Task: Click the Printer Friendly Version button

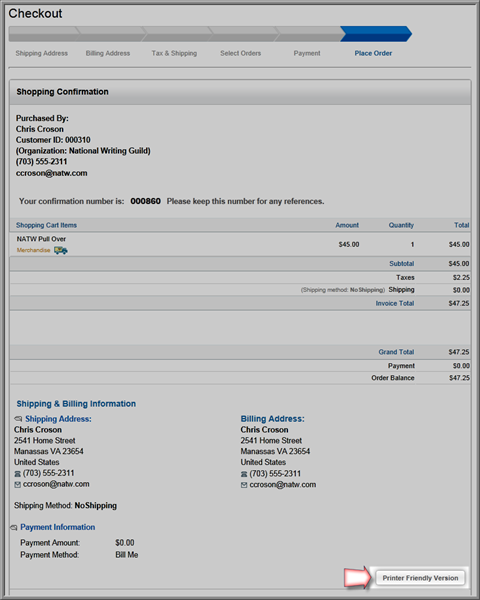Action: pyautogui.click(x=420, y=578)
